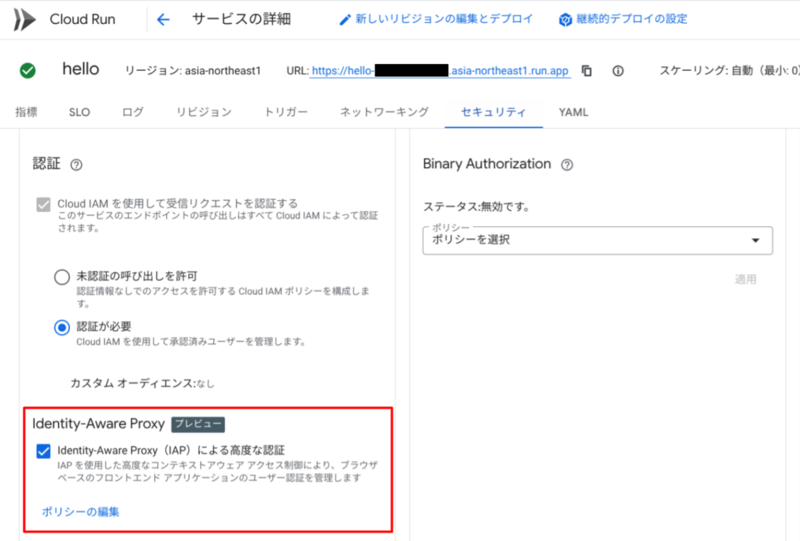Copy the service URL with copy icon

[587, 70]
